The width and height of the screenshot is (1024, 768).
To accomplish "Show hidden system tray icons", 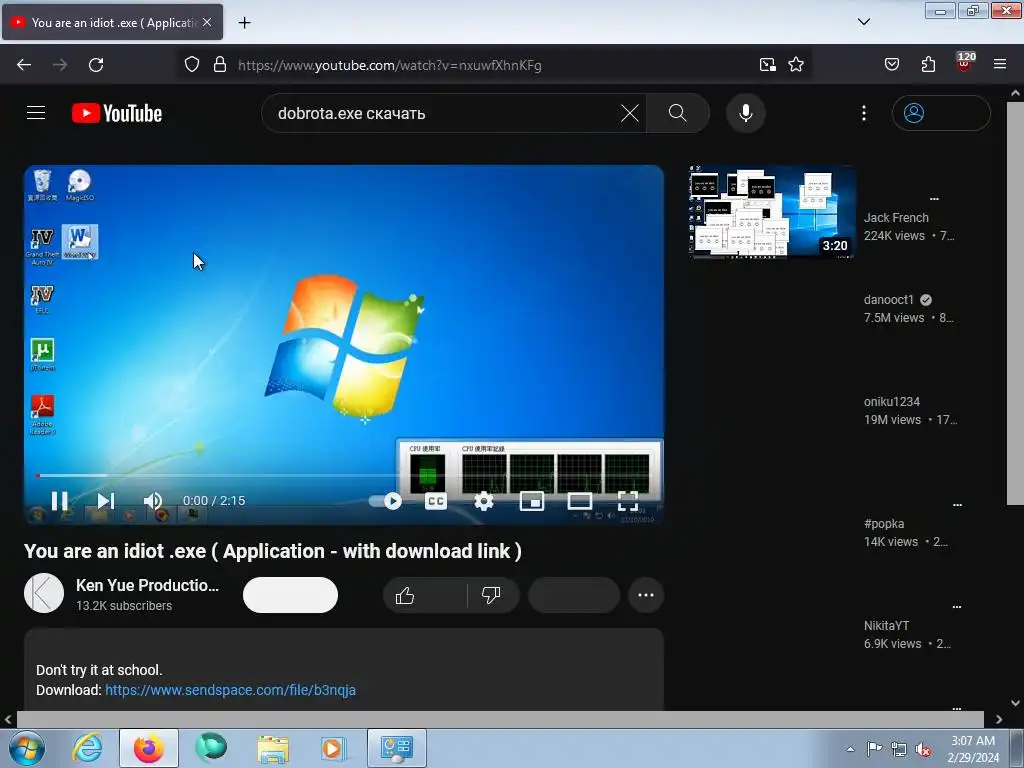I will click(x=850, y=749).
